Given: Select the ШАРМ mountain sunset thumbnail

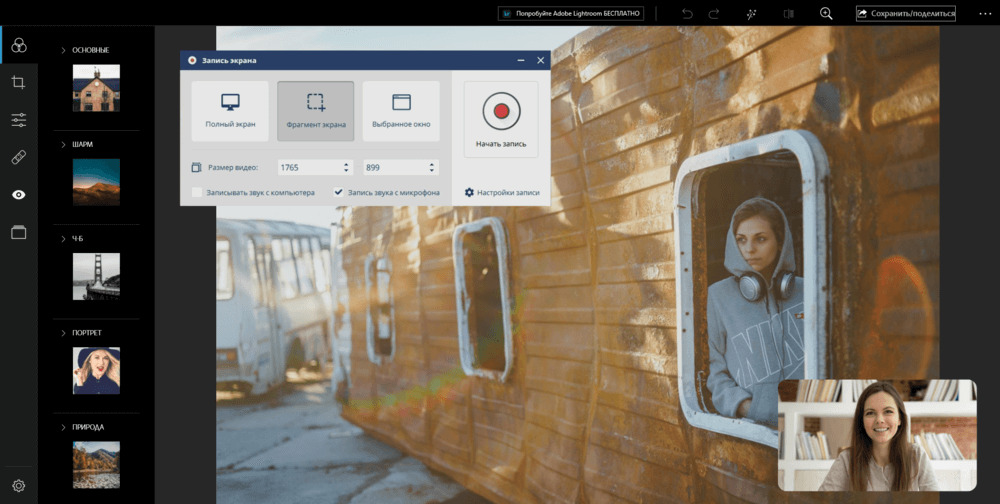Looking at the screenshot, I should pos(96,182).
